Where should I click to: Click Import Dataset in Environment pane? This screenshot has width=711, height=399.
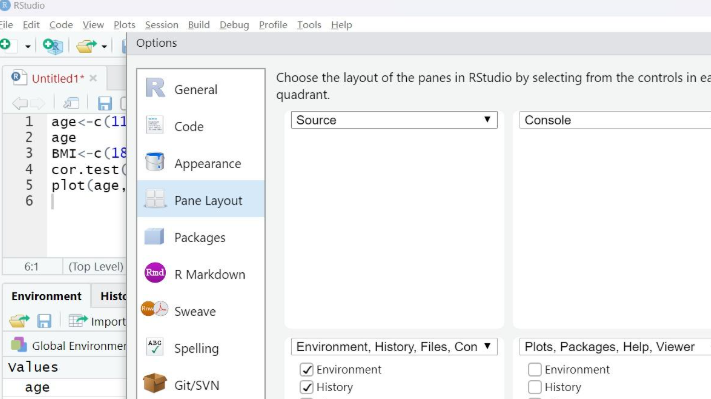point(97,321)
